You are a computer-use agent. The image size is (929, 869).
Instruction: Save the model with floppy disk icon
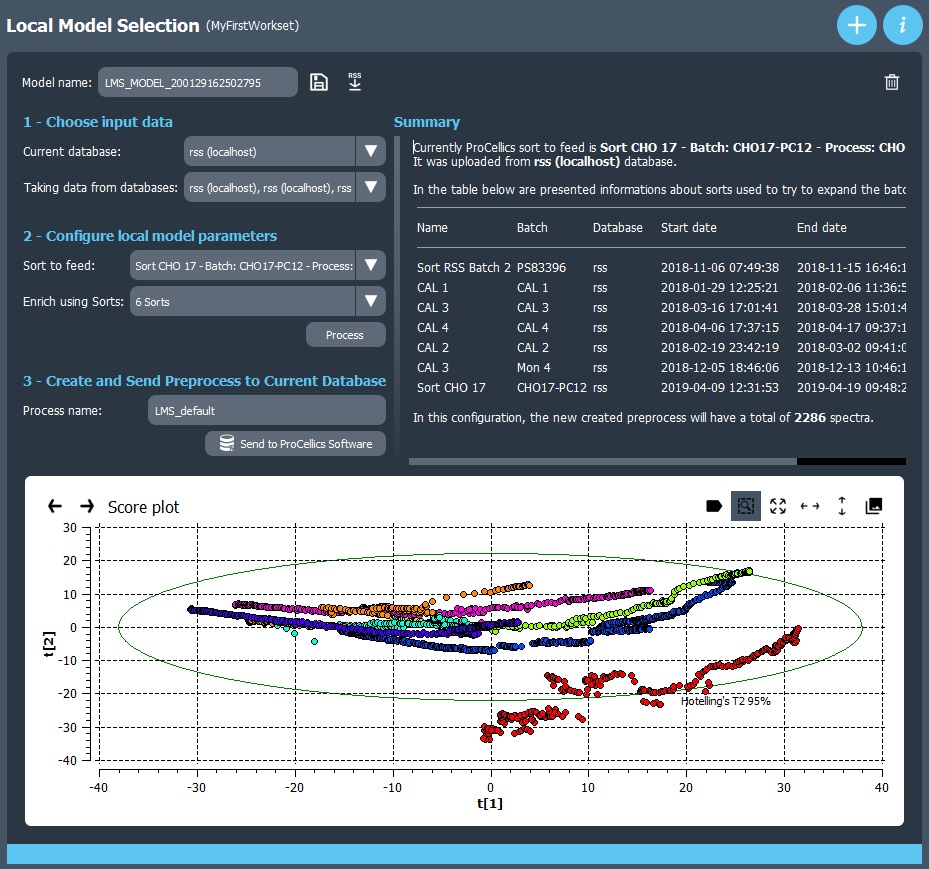tap(319, 82)
